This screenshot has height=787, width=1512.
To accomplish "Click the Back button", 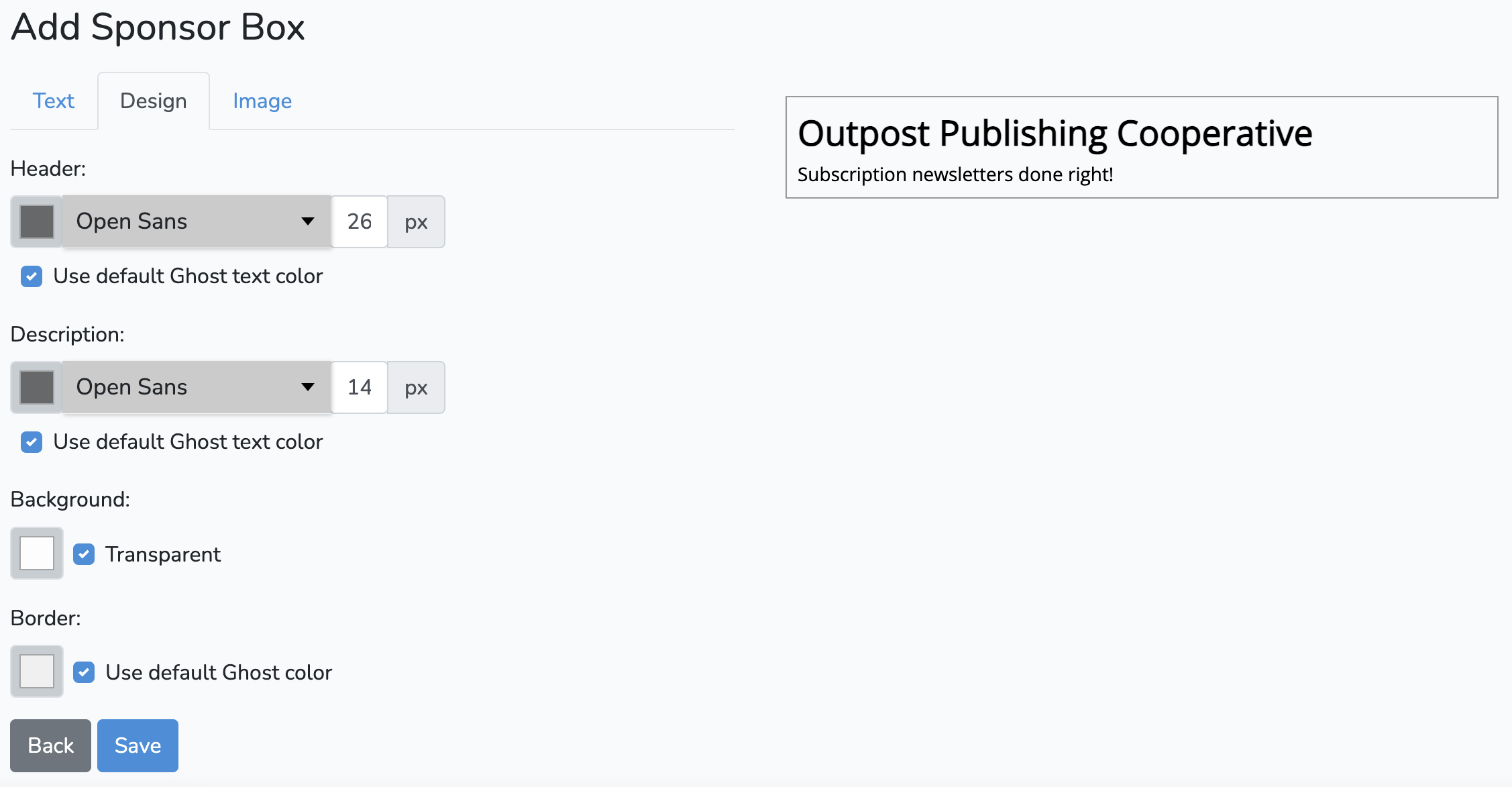I will point(50,745).
